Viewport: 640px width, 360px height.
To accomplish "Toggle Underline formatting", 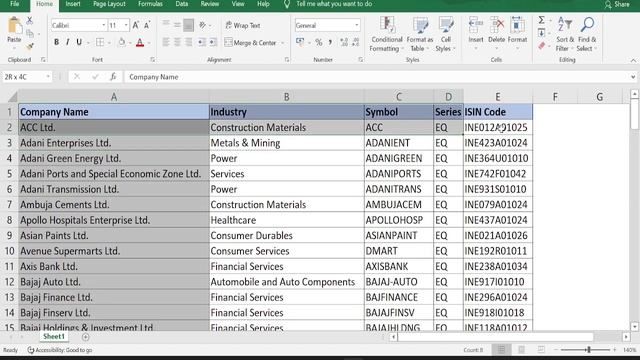I will point(79,42).
